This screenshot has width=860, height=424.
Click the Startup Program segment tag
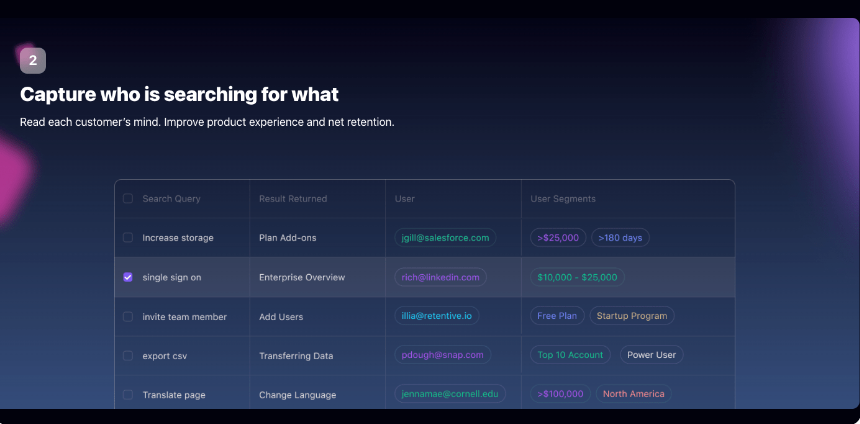click(x=632, y=316)
